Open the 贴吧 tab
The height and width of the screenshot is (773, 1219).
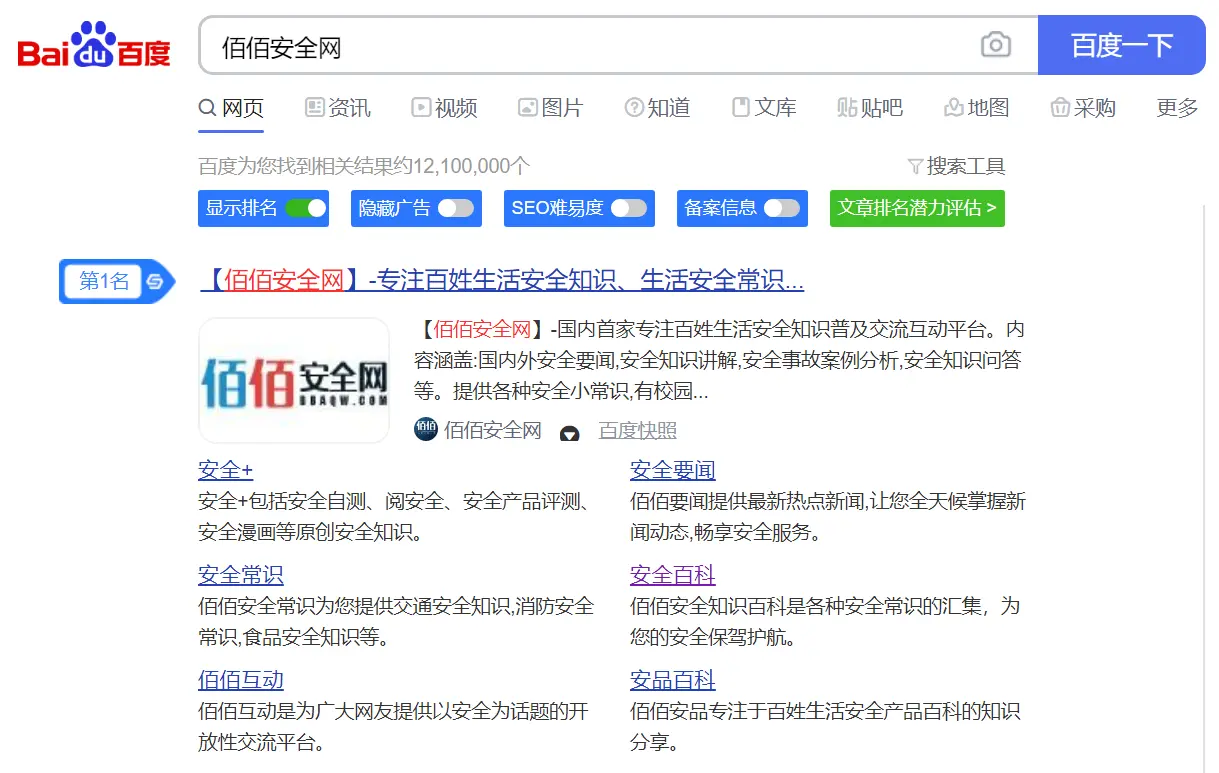pos(870,108)
